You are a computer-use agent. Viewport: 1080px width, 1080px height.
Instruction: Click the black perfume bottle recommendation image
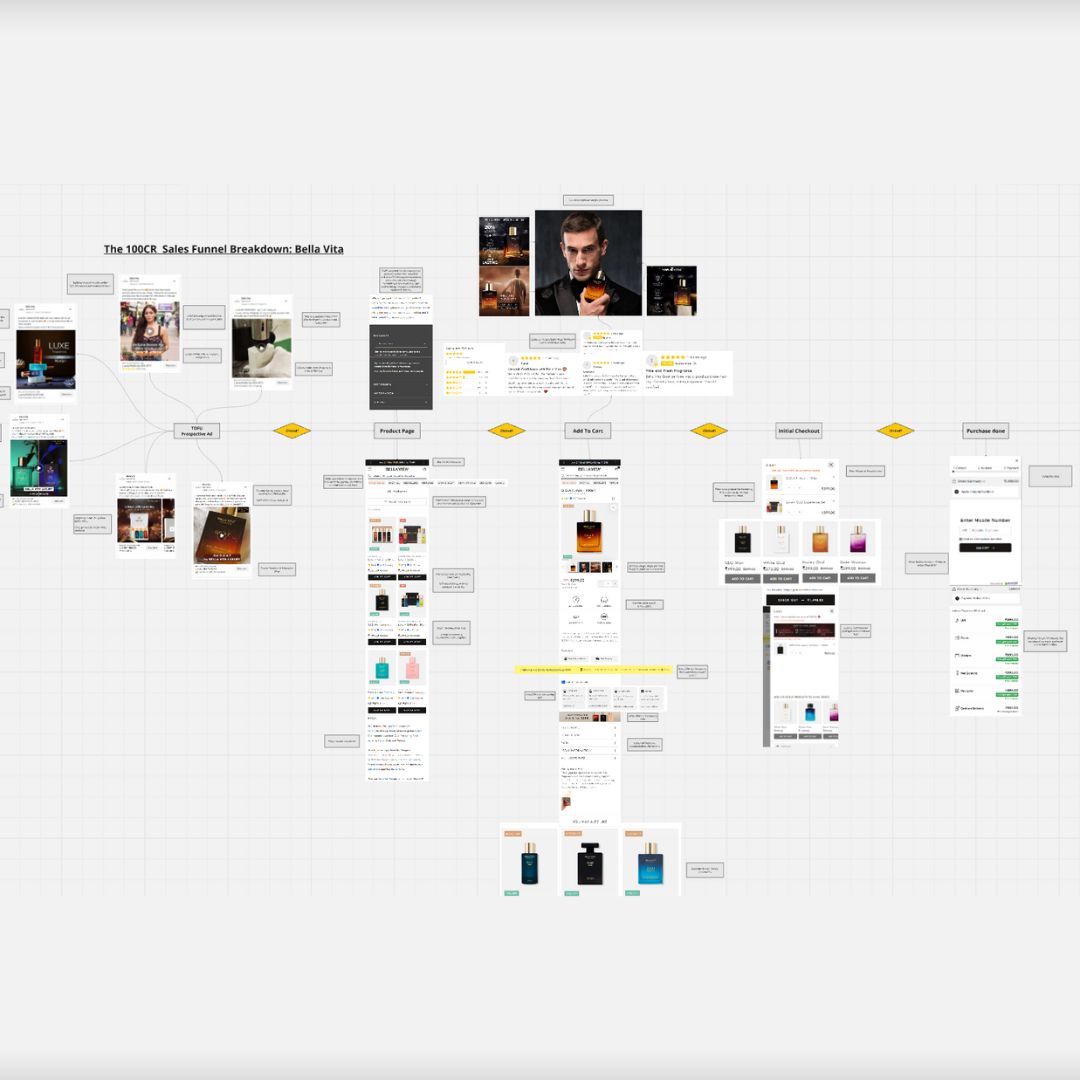click(589, 859)
